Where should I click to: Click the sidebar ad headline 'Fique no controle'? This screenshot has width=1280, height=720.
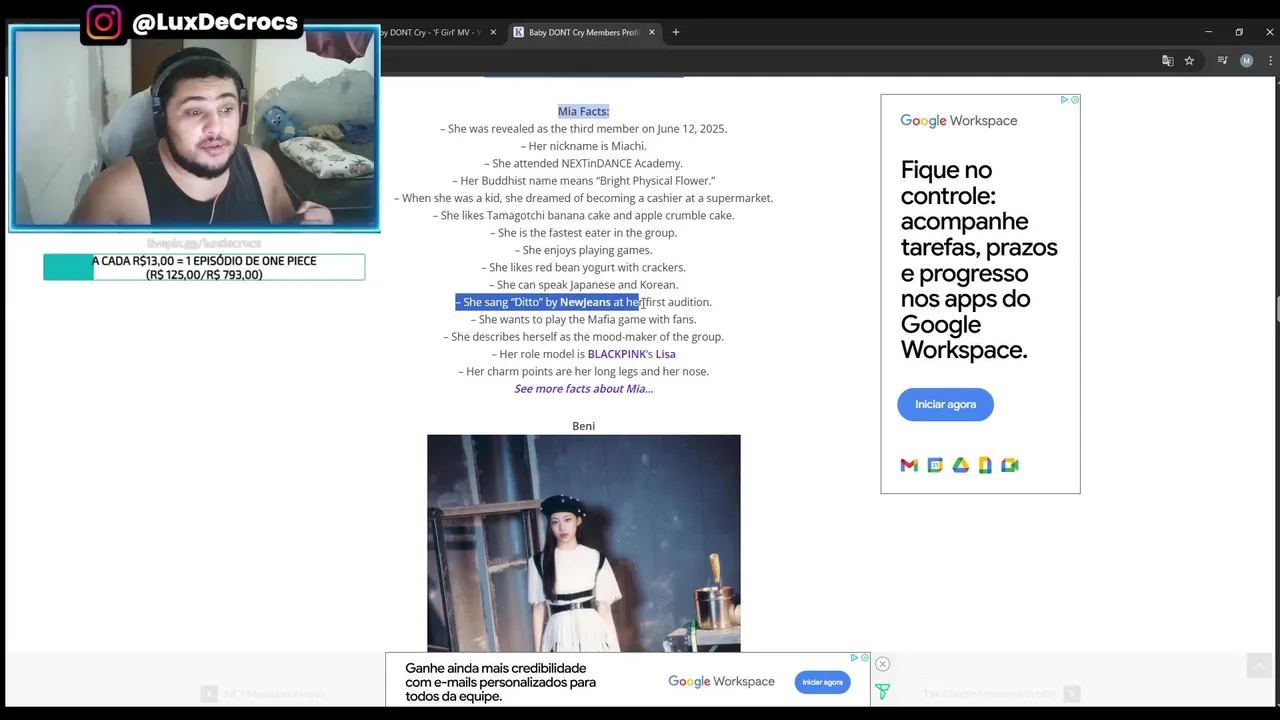click(978, 260)
